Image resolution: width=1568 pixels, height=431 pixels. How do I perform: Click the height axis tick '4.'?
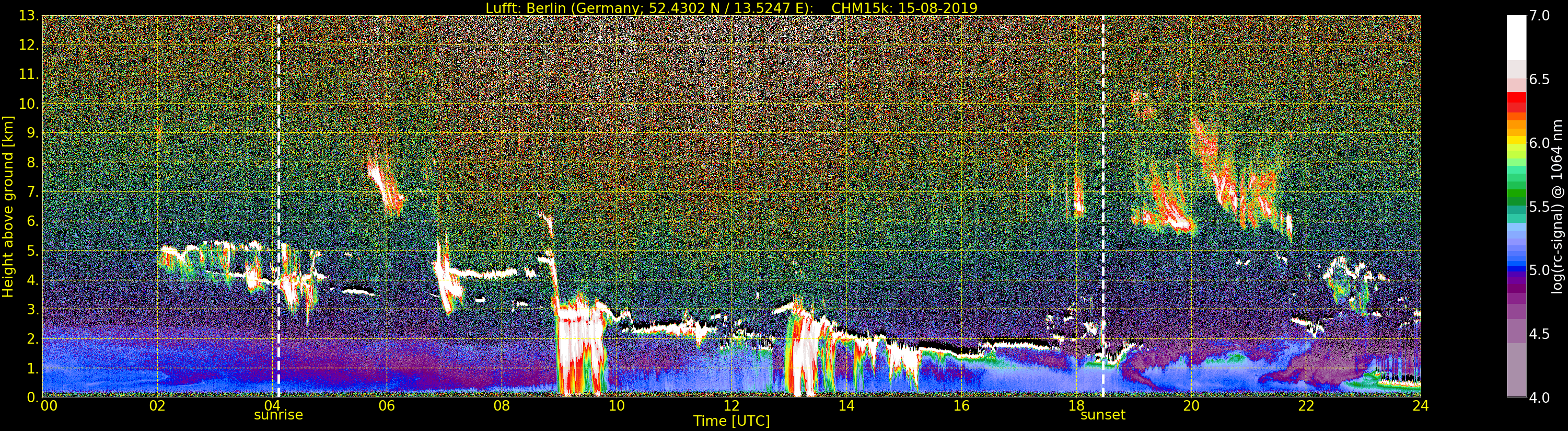32,280
